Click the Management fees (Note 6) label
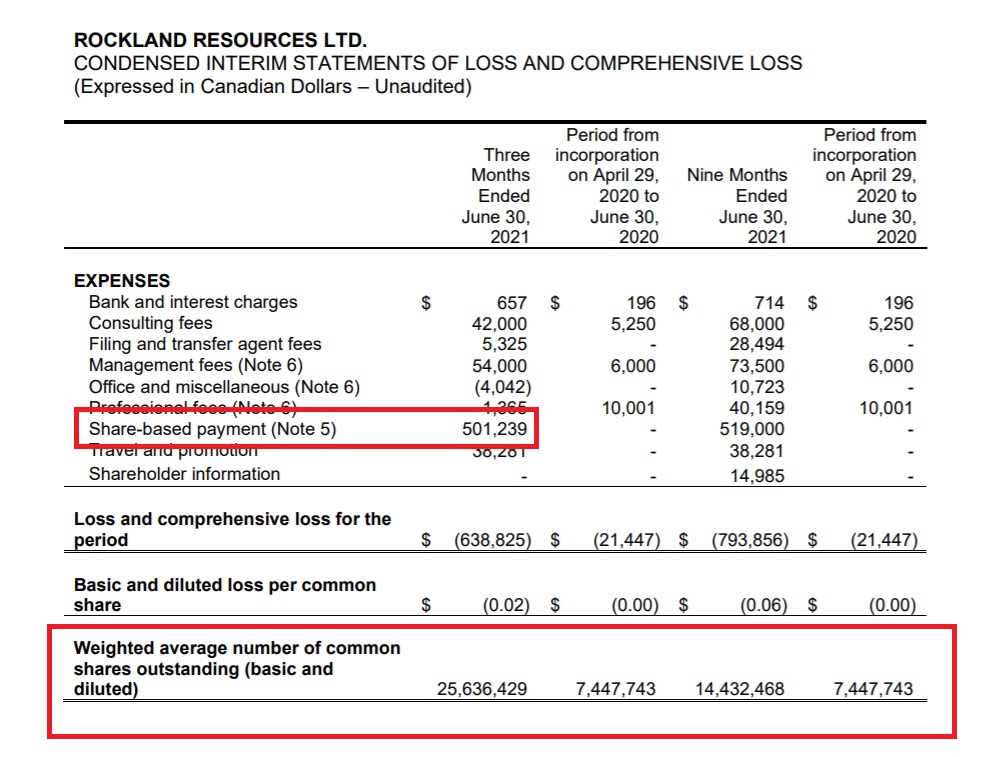This screenshot has width=987, height=757. click(196, 366)
